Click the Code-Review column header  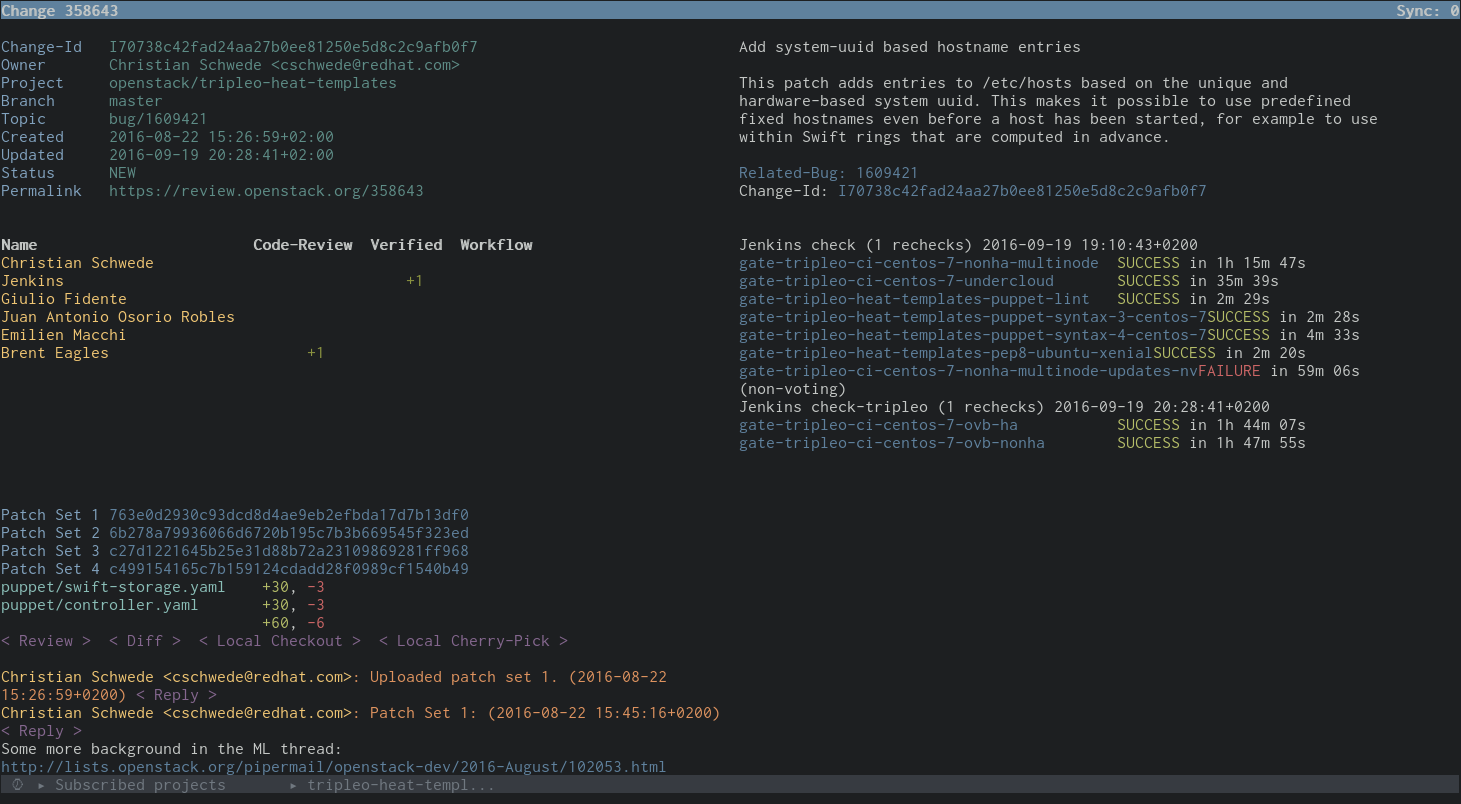click(302, 245)
